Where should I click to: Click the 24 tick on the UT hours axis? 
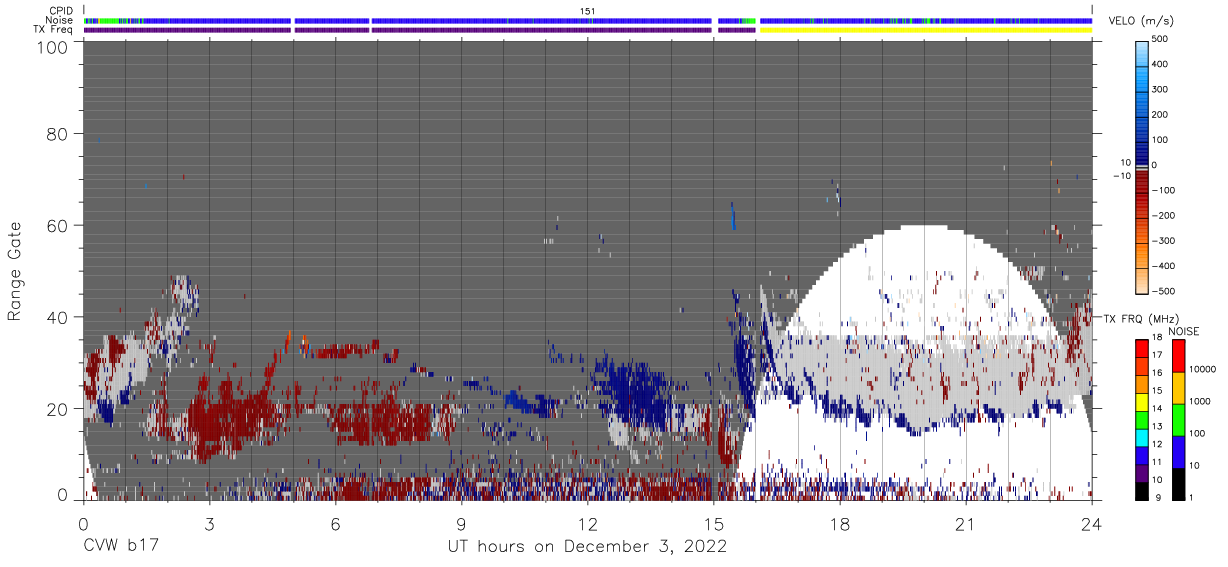[1092, 523]
